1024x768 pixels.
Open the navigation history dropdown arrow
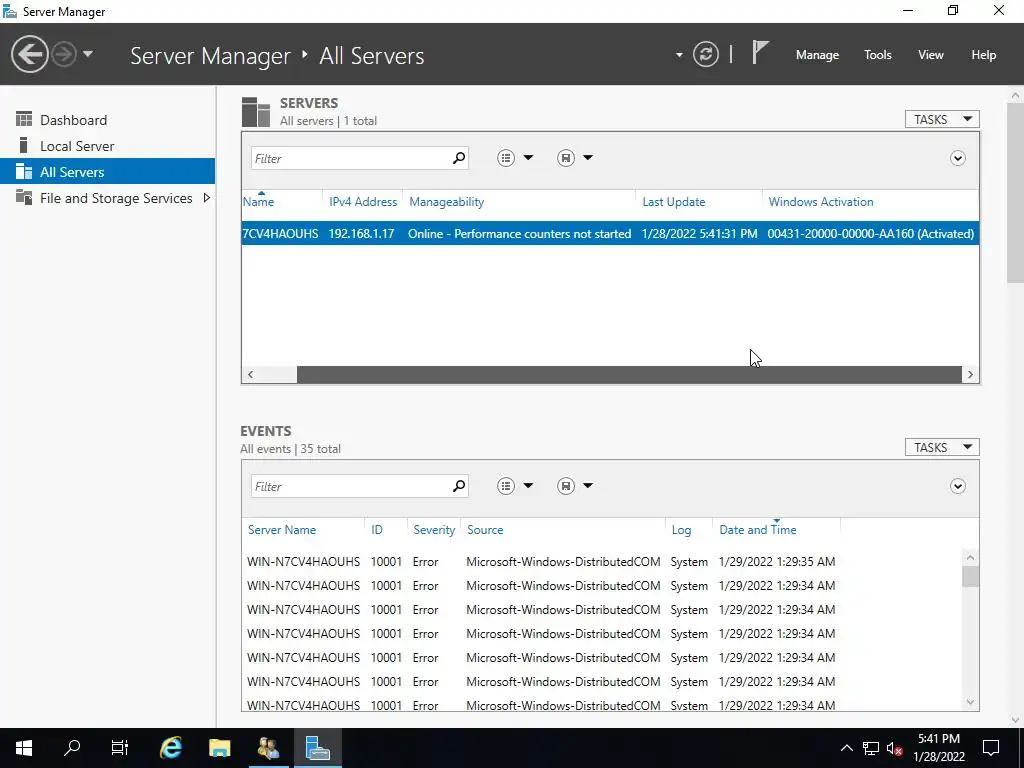click(88, 54)
